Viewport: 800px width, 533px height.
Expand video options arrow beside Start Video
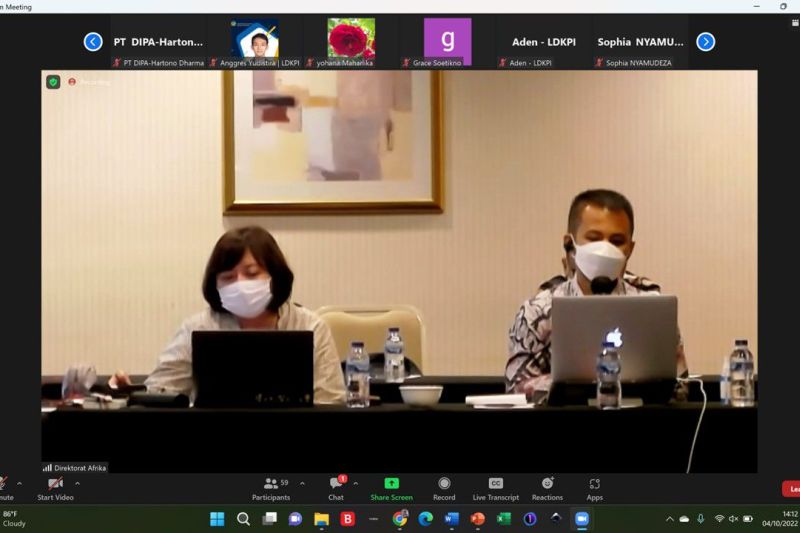(x=78, y=484)
